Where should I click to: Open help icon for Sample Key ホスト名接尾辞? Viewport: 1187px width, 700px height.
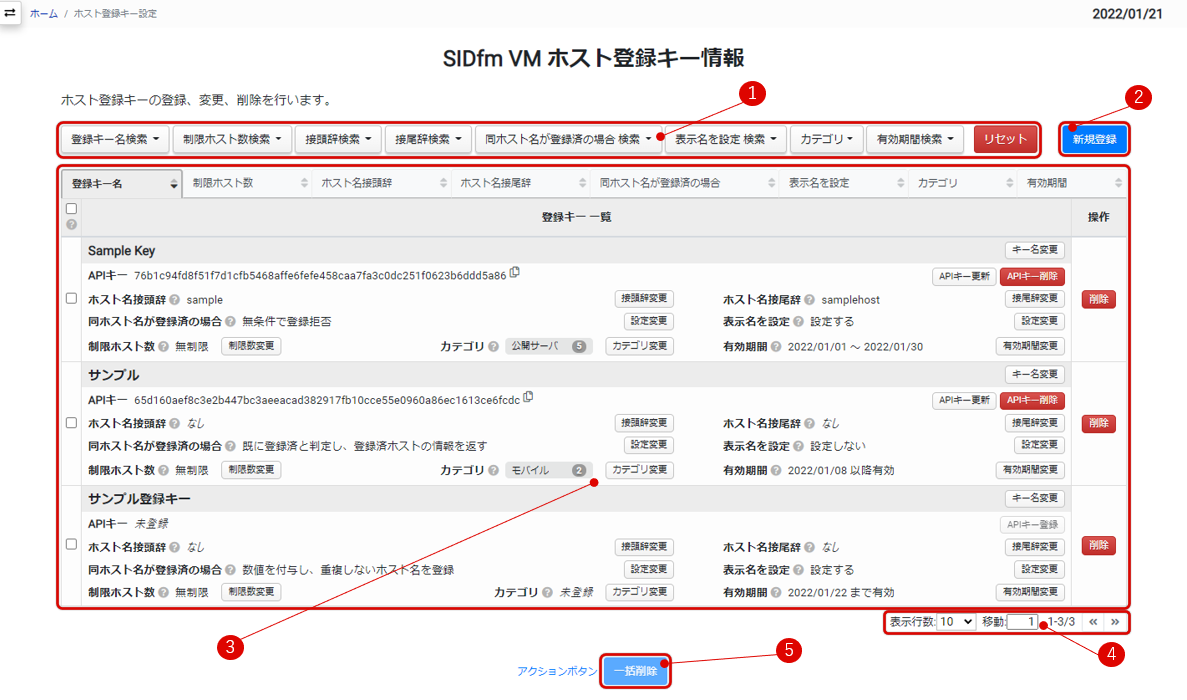809,300
